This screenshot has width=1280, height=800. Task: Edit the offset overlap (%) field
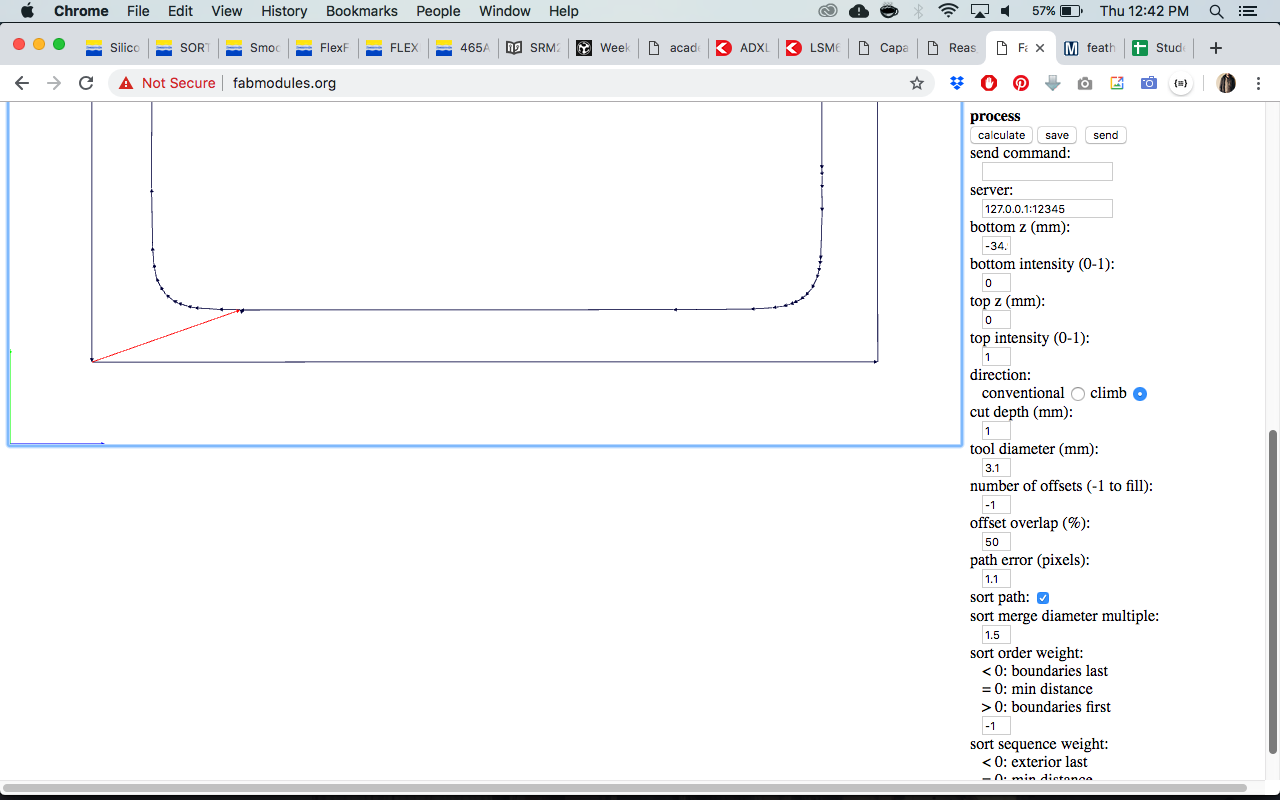[996, 542]
